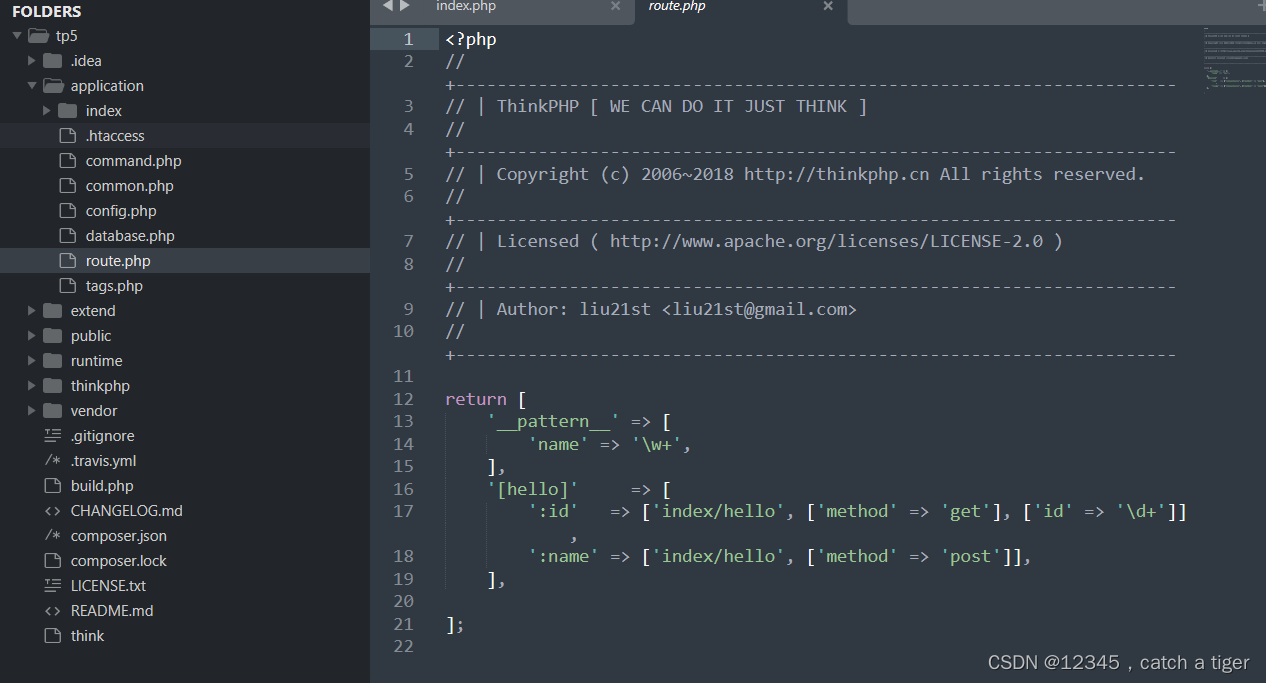Viewport: 1266px width, 683px height.
Task: Click the tp5 folder icon
Action: (38, 36)
